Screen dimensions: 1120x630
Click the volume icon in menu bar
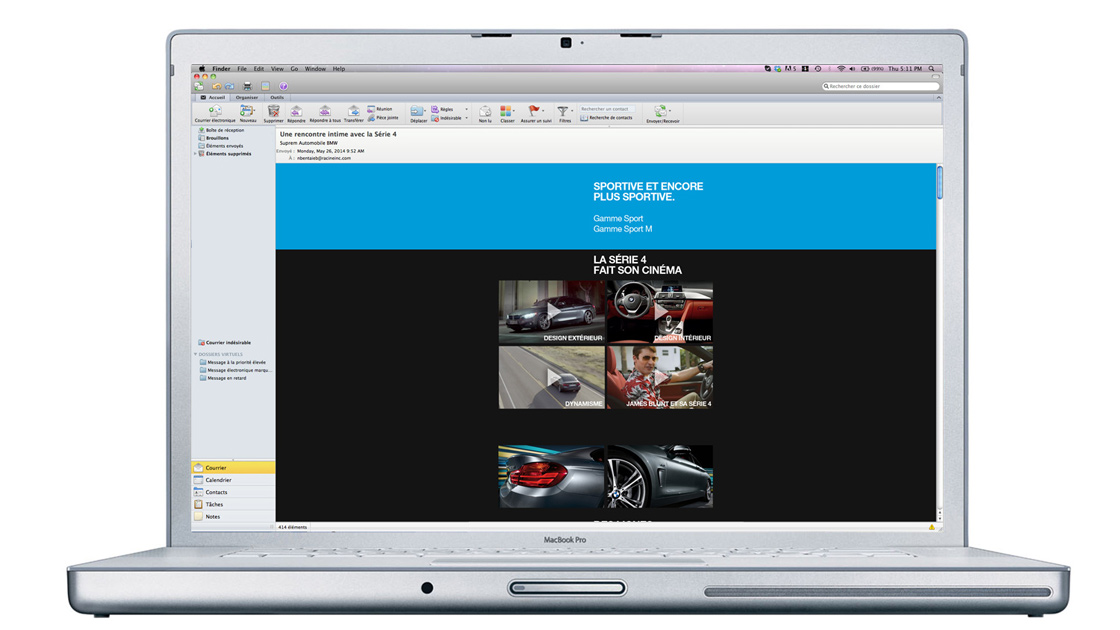[852, 69]
